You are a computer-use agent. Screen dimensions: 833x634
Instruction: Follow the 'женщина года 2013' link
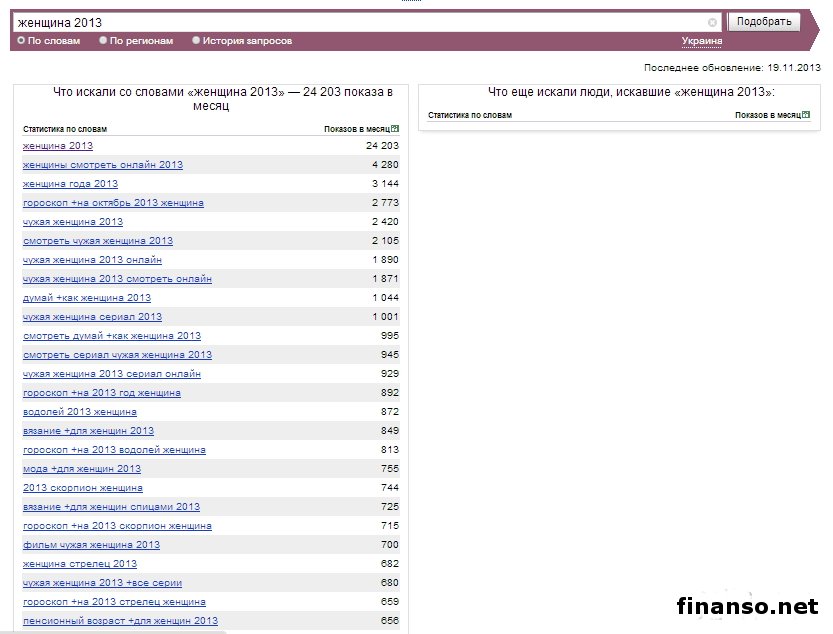coord(70,184)
